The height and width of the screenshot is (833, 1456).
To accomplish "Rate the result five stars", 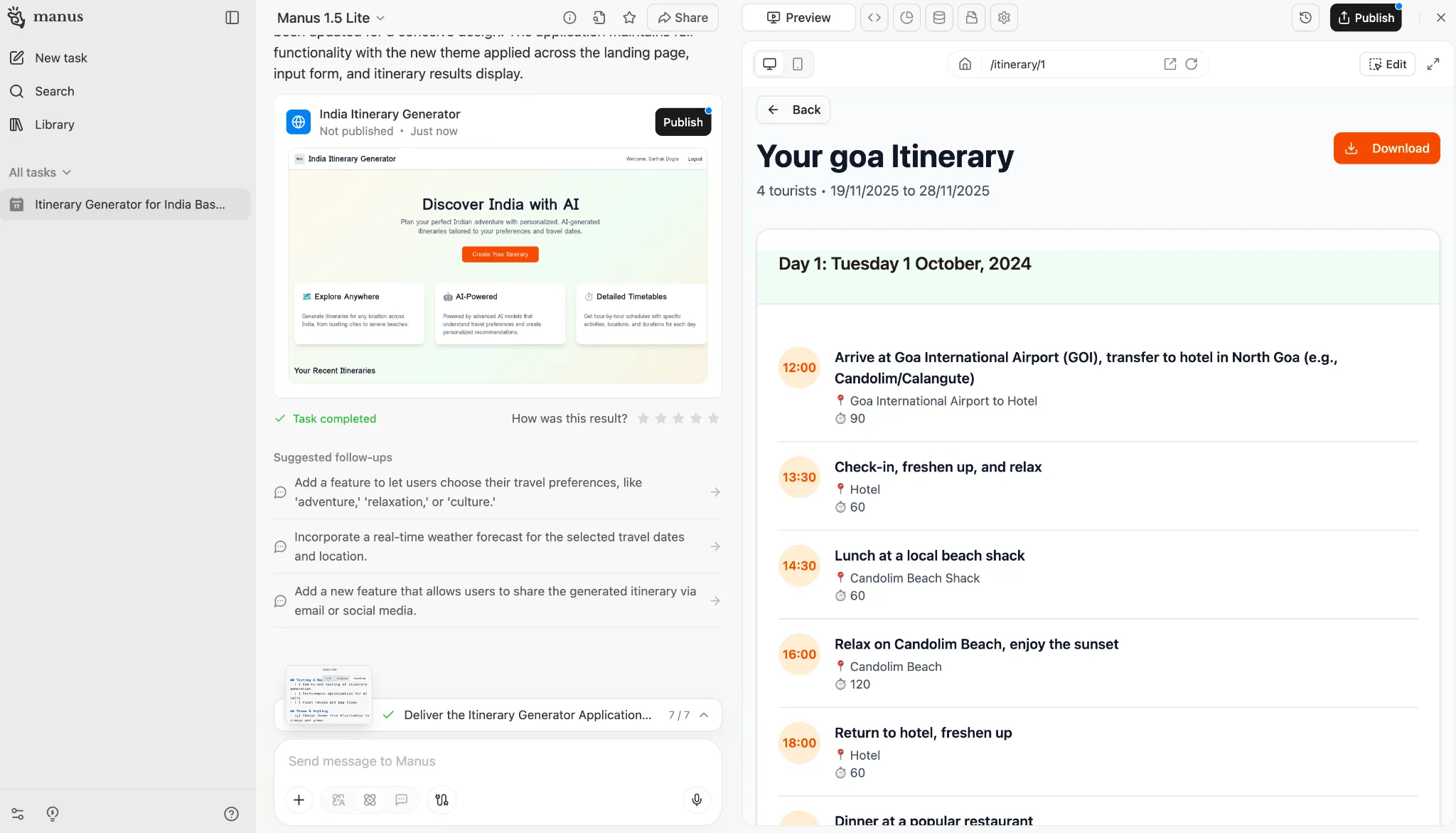I will (x=713, y=418).
